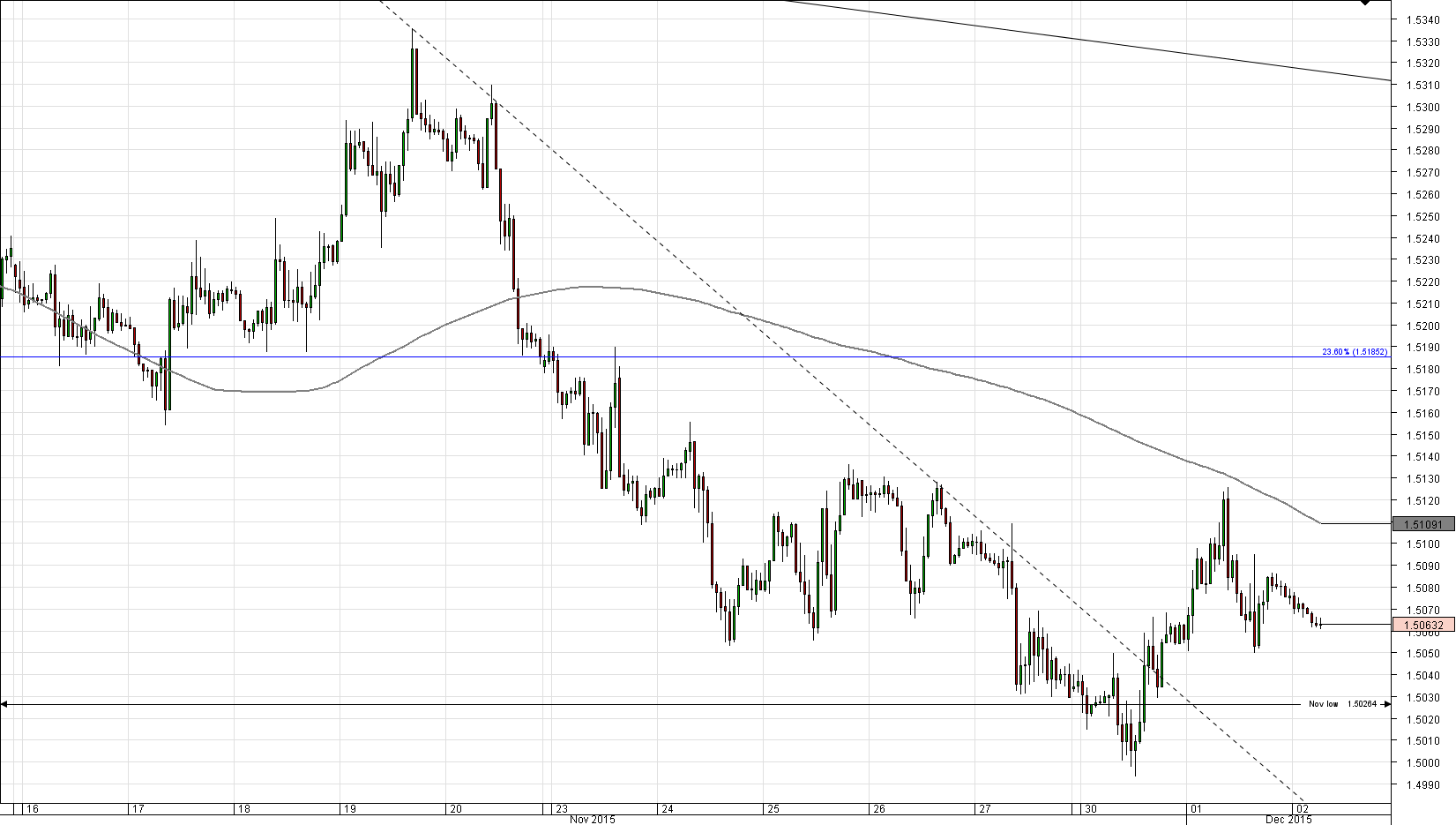Click the Dec 2015 month label
This screenshot has width=1456, height=825.
point(1289,820)
